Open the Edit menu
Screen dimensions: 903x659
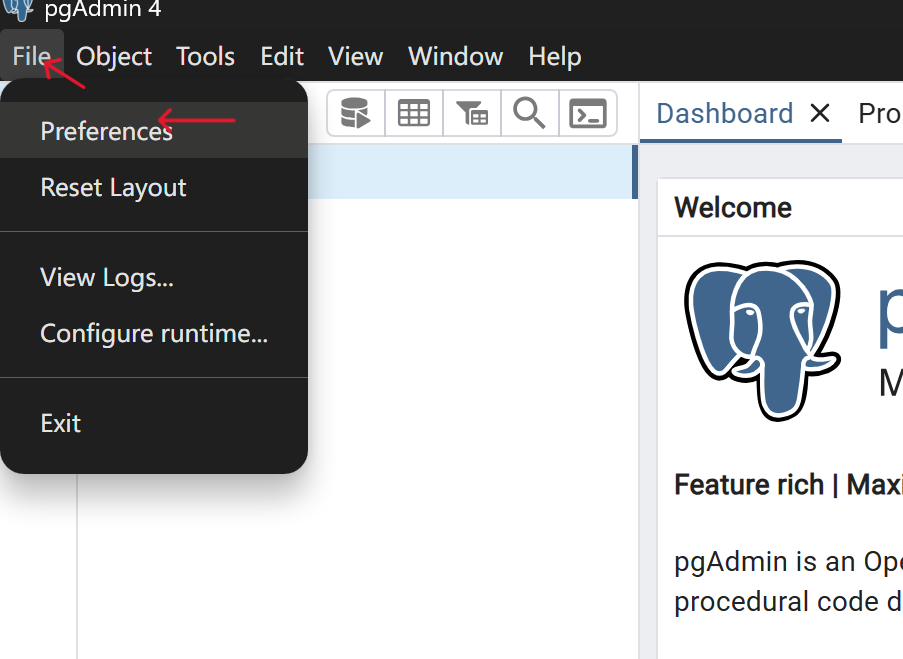coord(282,56)
